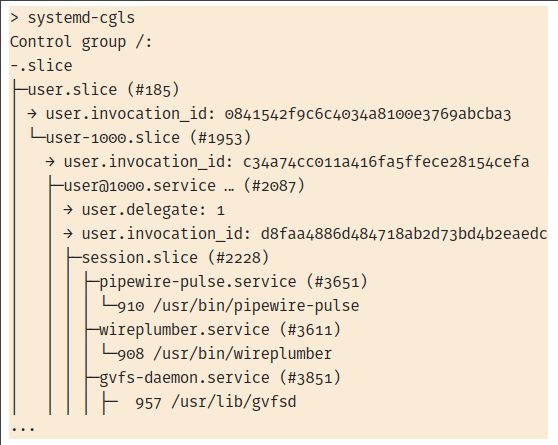
Task: Click pipewire-pulse.service (#3651) entry
Action: tap(233, 282)
